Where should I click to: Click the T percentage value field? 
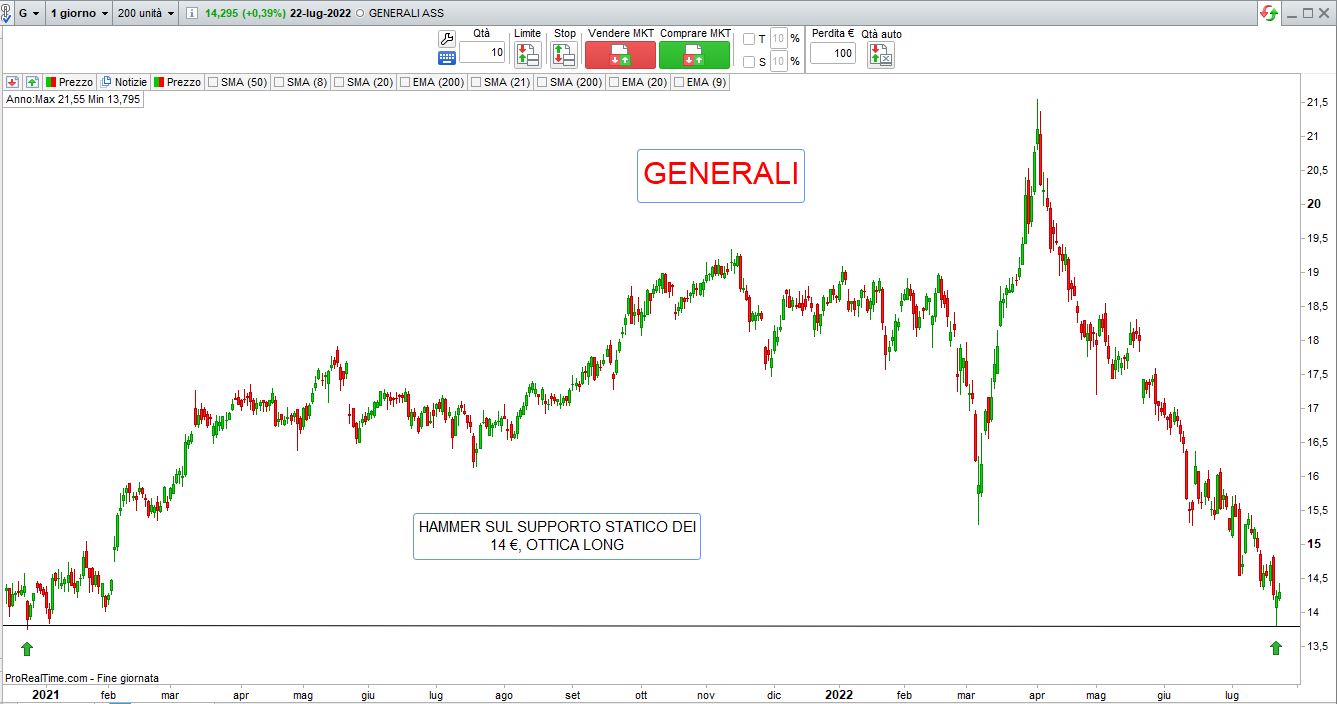point(779,39)
